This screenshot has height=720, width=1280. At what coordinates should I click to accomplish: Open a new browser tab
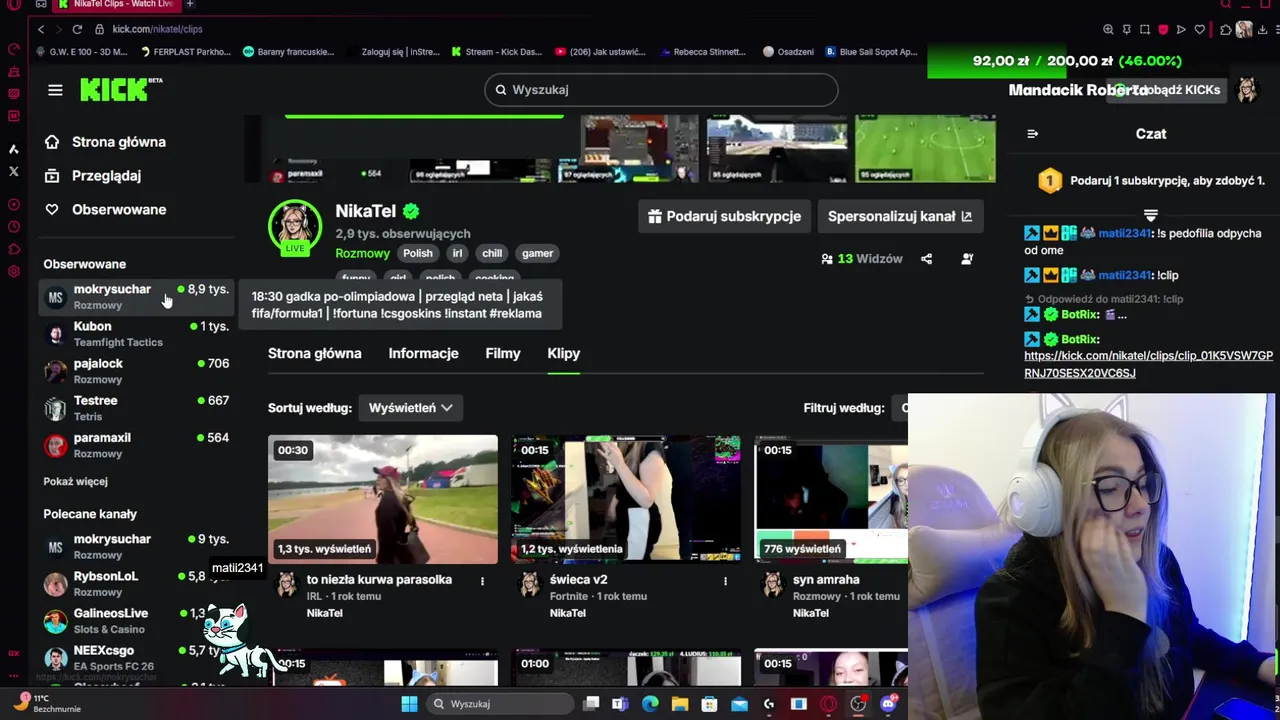pyautogui.click(x=189, y=4)
